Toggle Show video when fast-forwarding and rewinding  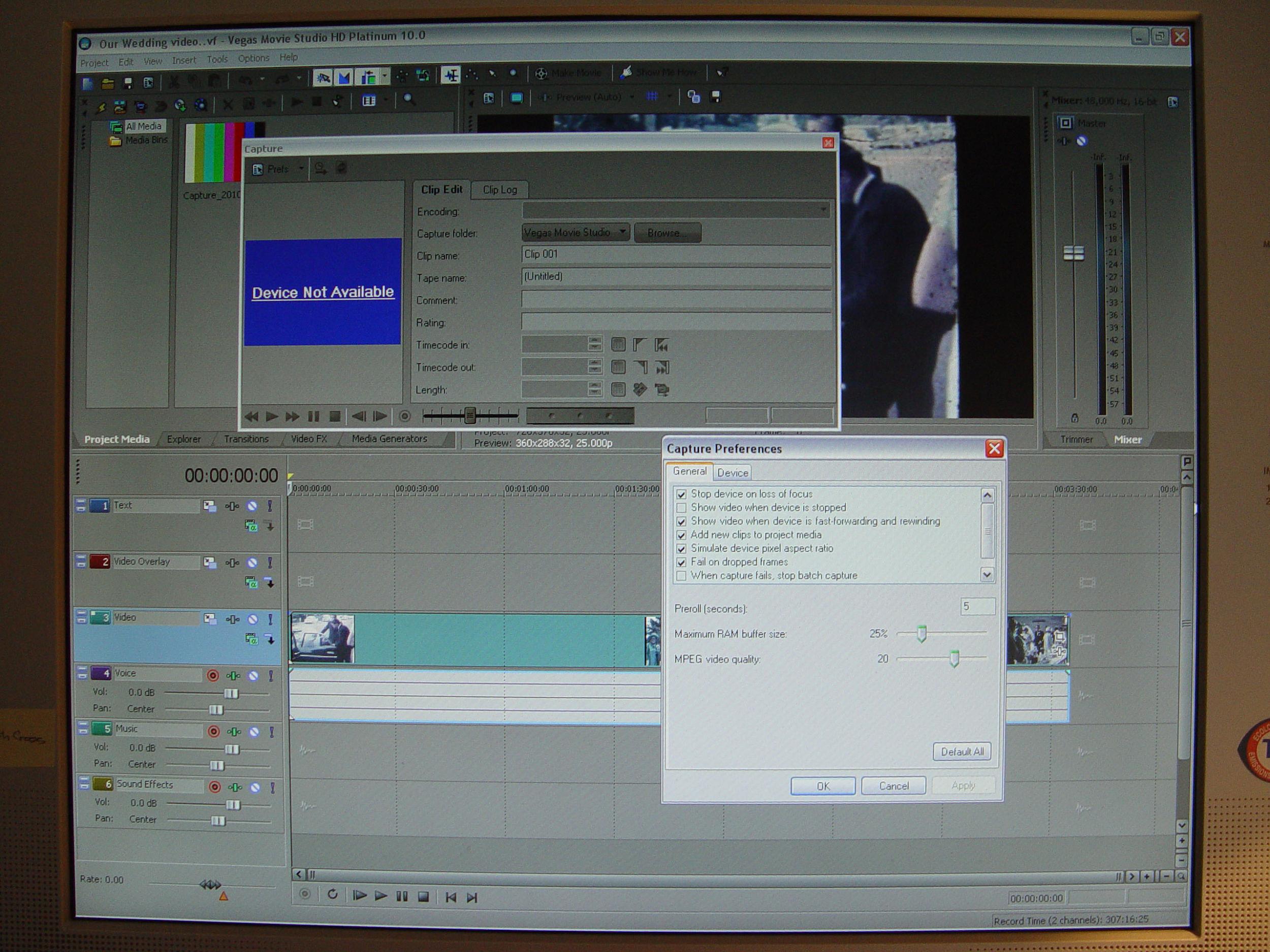point(681,521)
